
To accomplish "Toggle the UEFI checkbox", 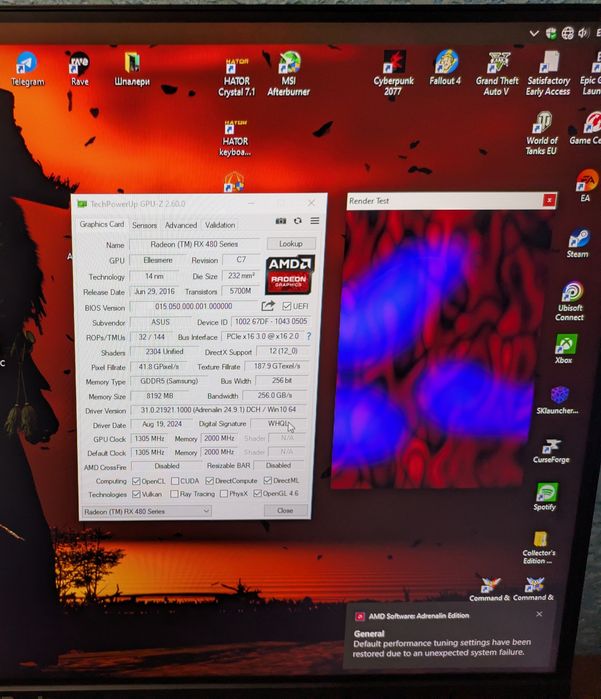I will [286, 306].
